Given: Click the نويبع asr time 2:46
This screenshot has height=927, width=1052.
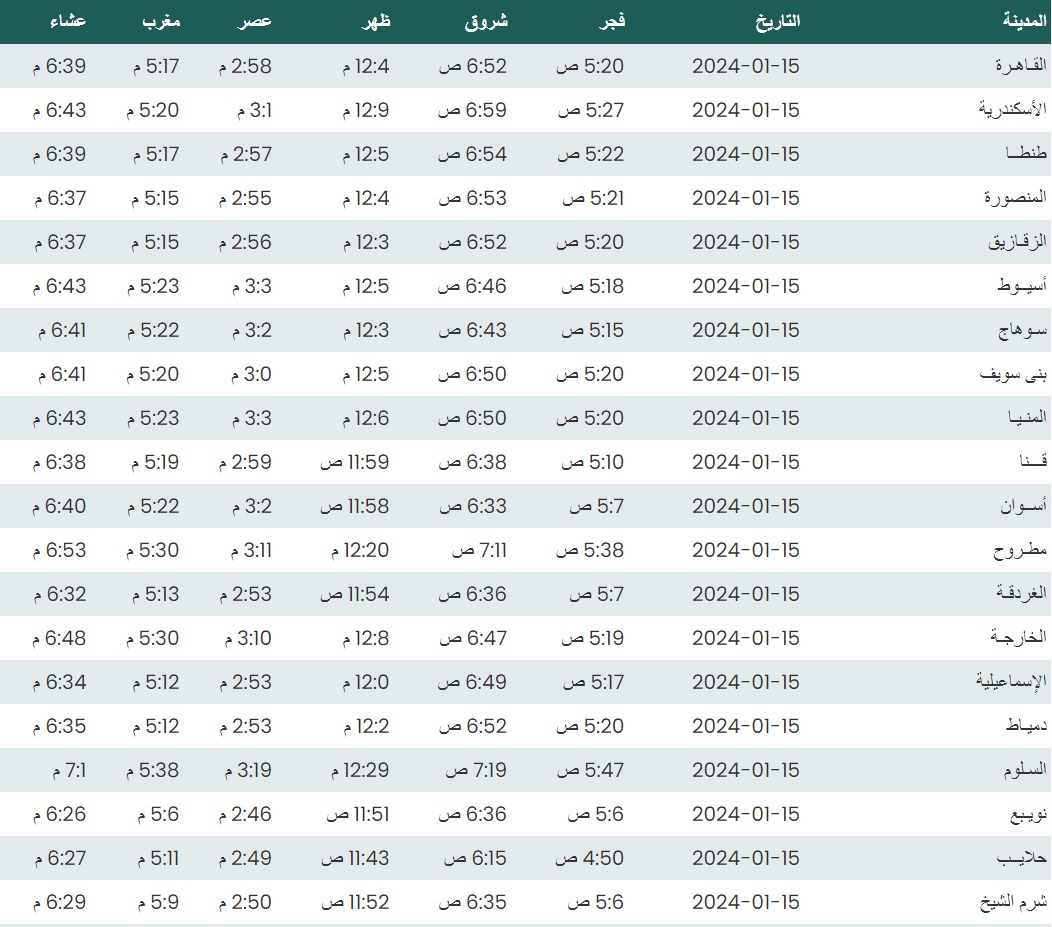Looking at the screenshot, I should pos(245,814).
